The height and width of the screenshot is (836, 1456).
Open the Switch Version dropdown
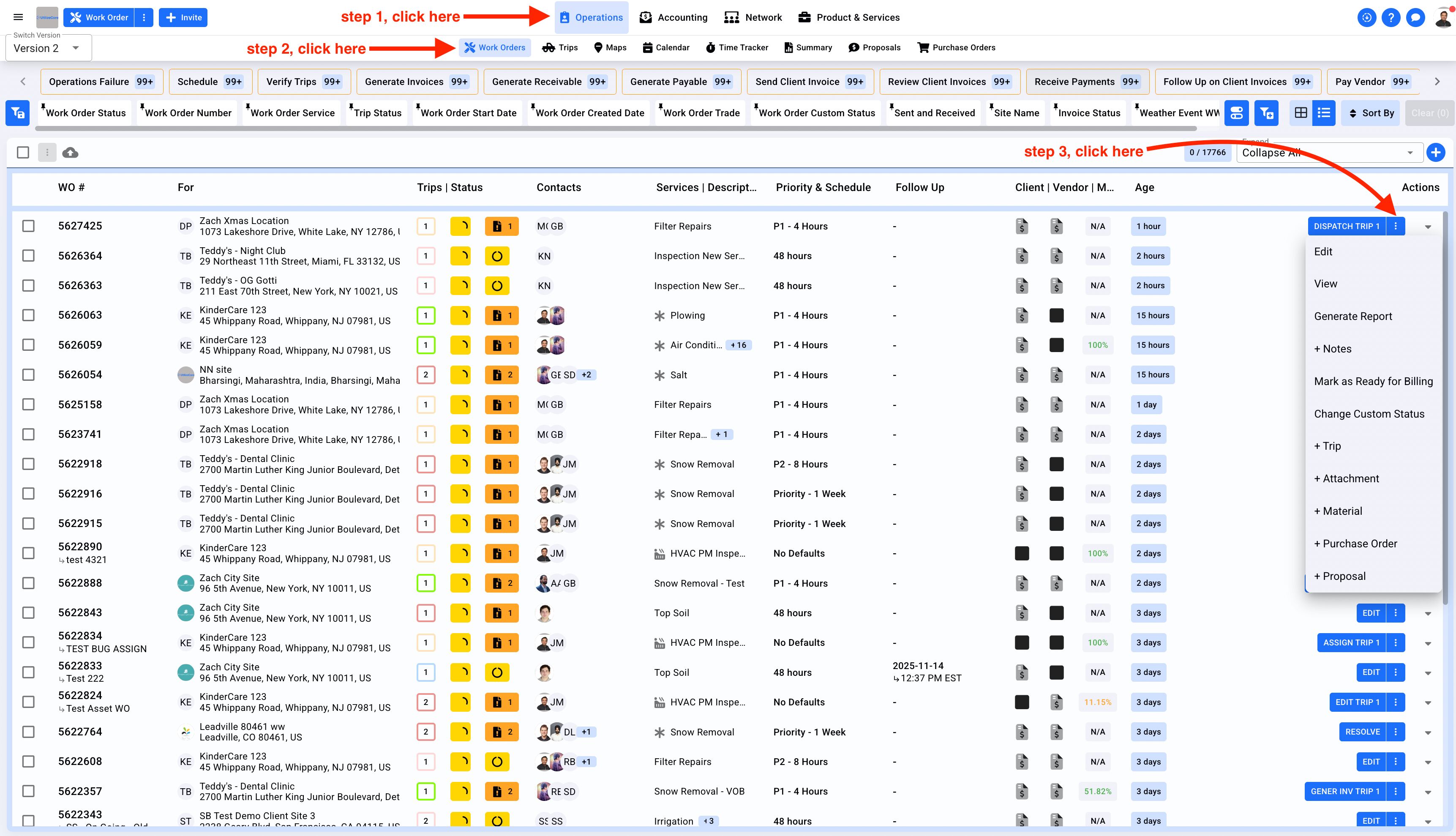[48, 48]
